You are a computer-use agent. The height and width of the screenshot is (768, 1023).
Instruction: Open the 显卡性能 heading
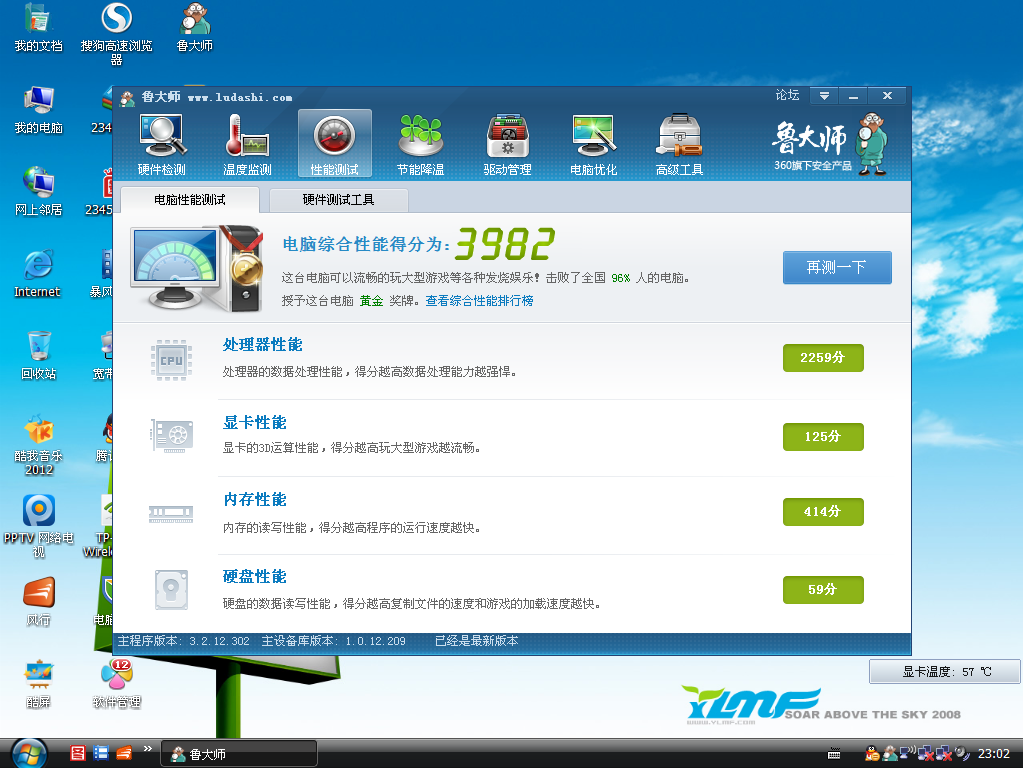tap(255, 422)
